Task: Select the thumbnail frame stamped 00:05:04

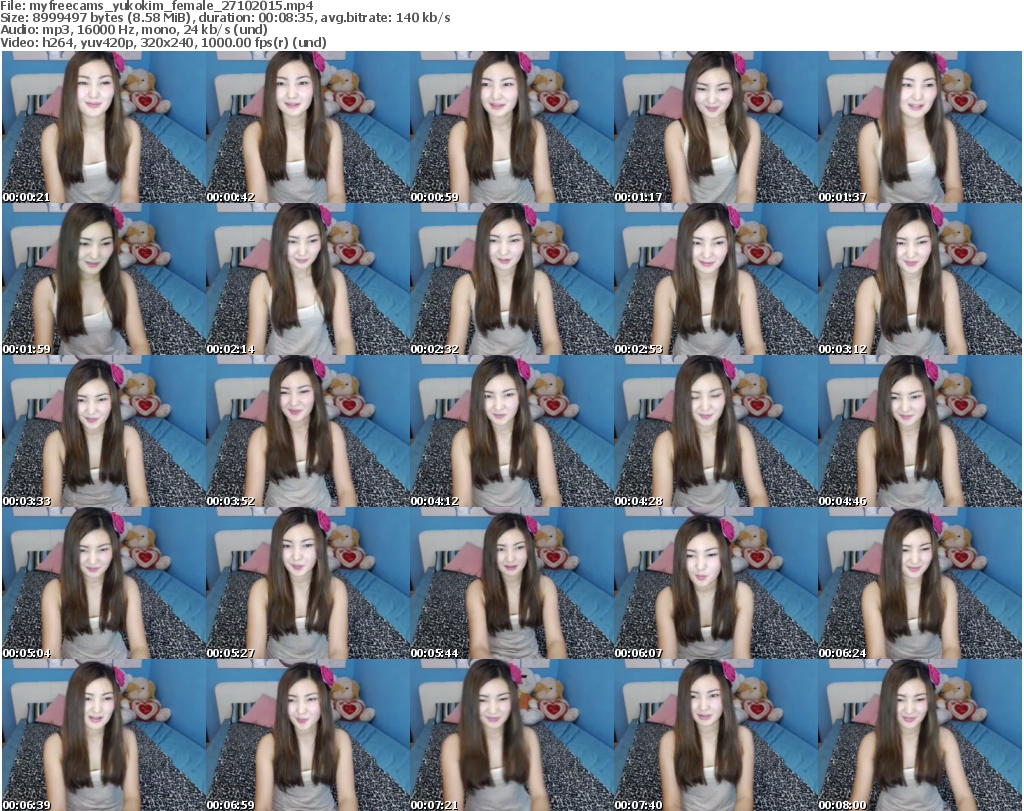Action: pos(104,583)
